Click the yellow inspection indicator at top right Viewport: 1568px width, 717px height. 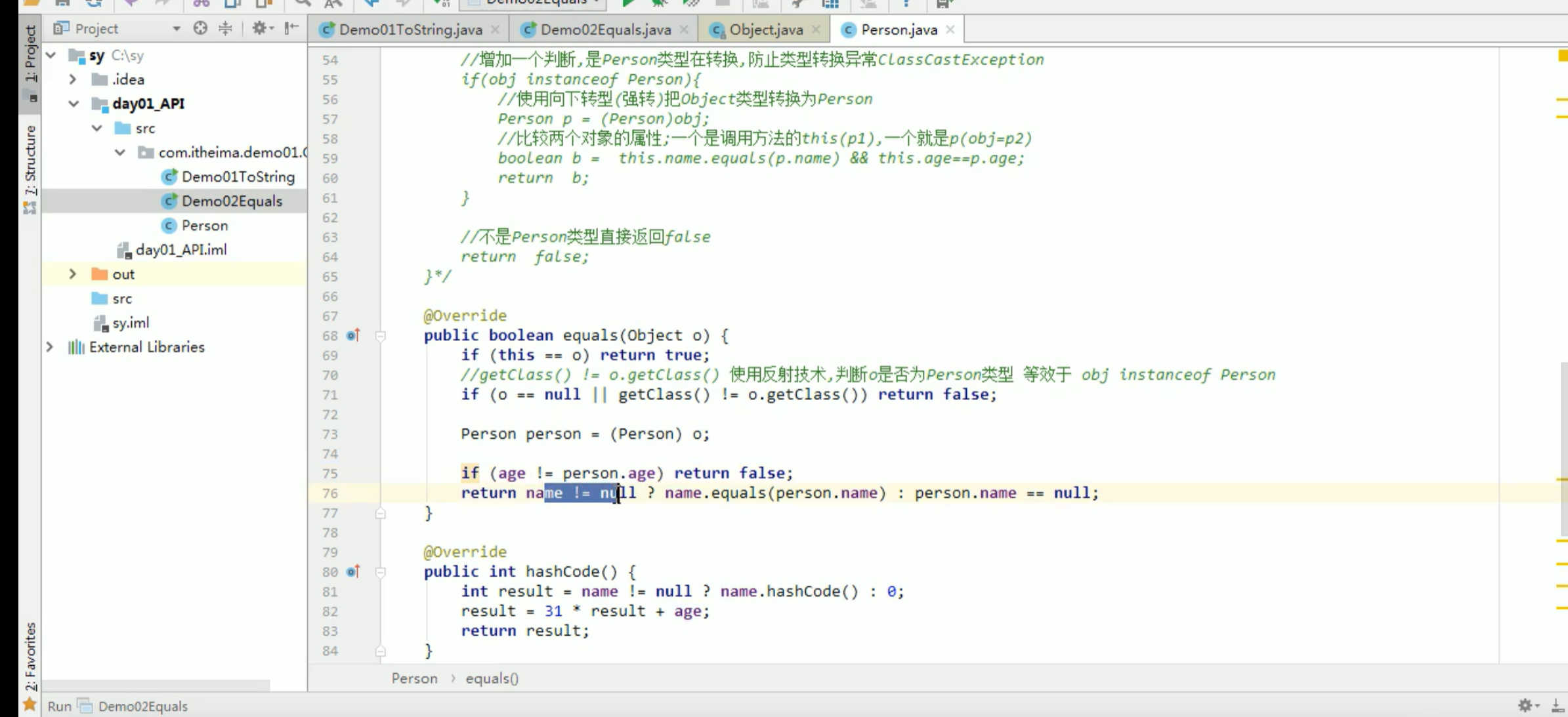point(1562,56)
